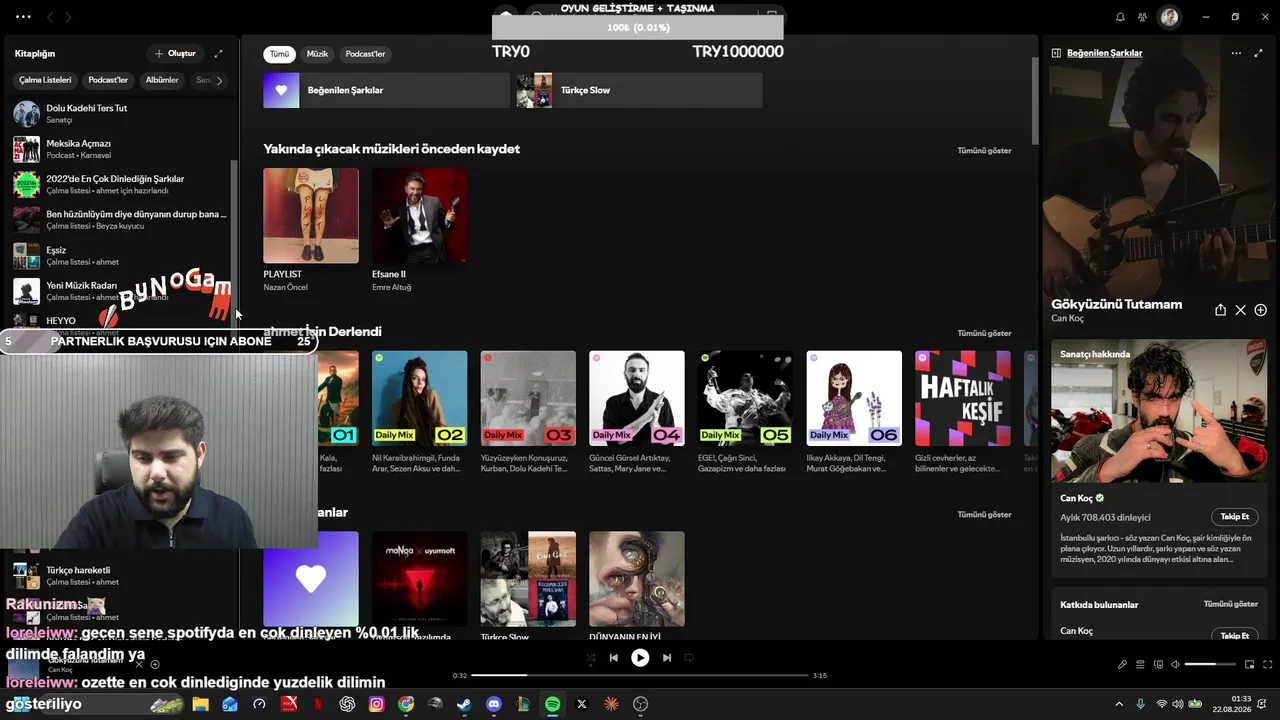Open the Efsane II album cover
Viewport: 1280px width, 720px height.
pyautogui.click(x=419, y=216)
